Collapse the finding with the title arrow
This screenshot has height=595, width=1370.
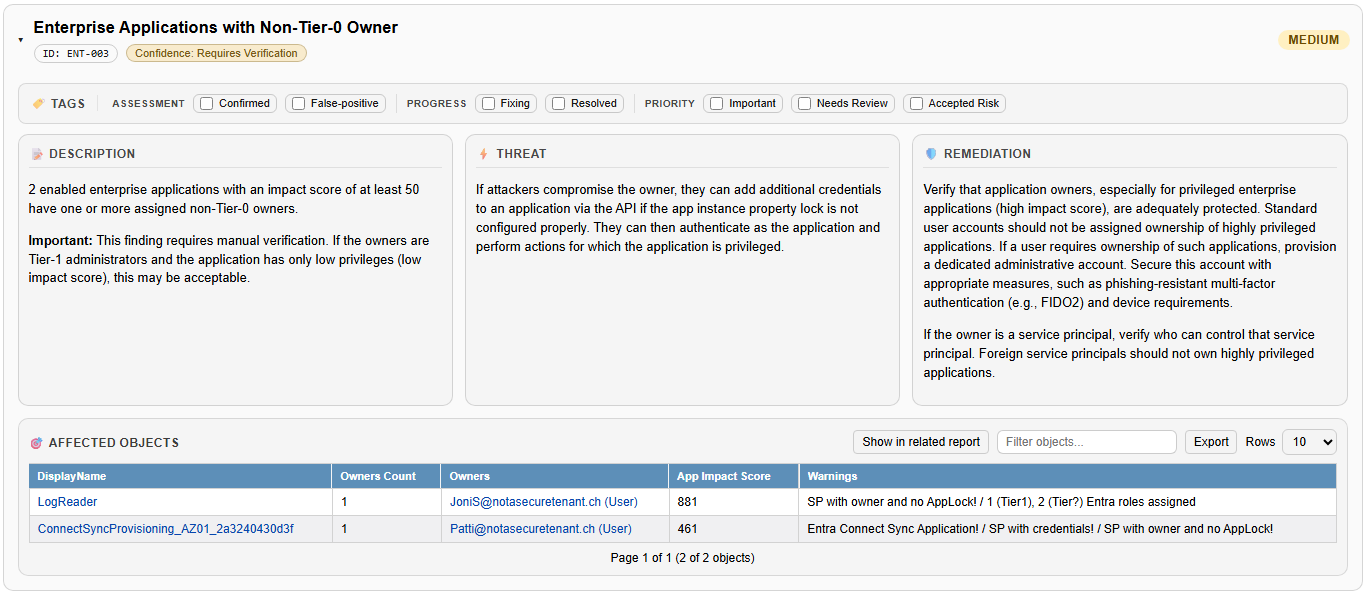pyautogui.click(x=20, y=40)
